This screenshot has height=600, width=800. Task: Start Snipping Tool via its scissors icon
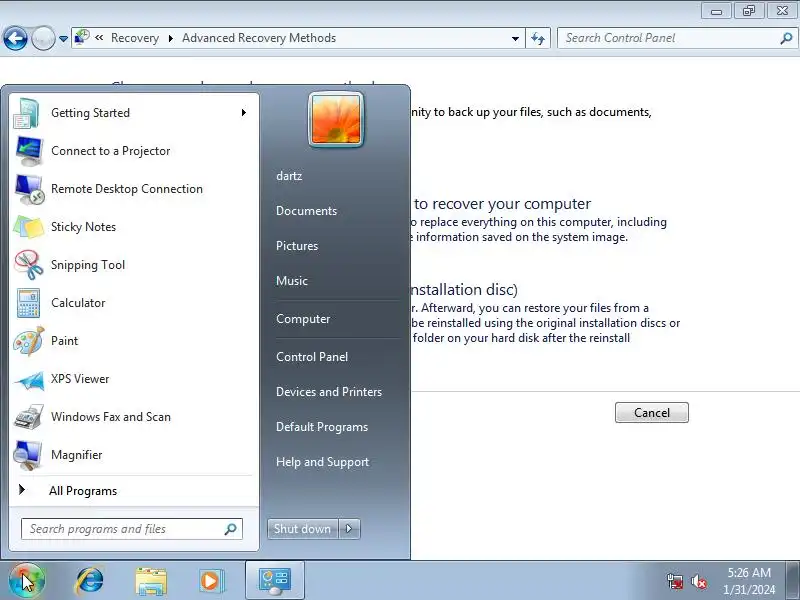(29, 265)
